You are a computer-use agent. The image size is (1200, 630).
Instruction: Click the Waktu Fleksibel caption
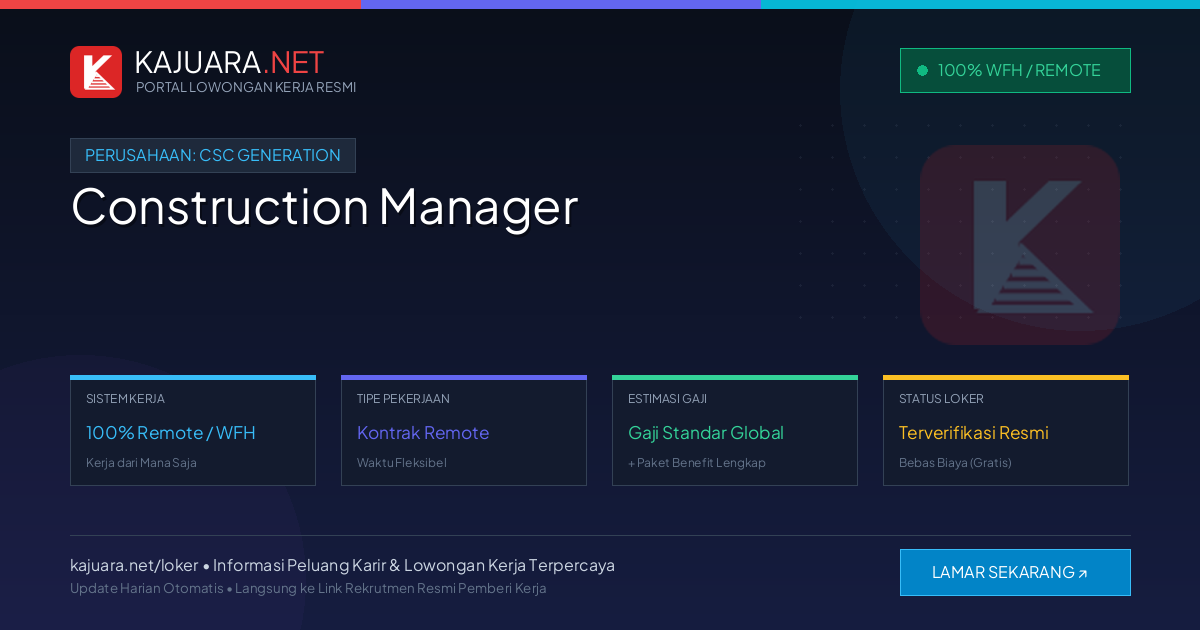click(x=402, y=463)
